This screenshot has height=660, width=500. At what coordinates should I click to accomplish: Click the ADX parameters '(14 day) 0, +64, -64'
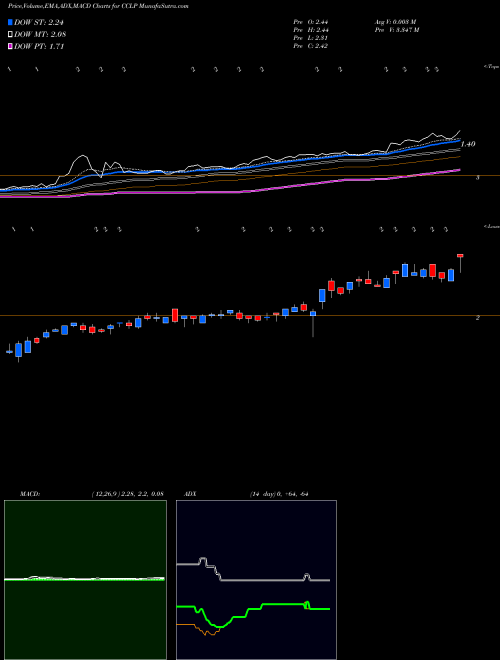point(279,494)
